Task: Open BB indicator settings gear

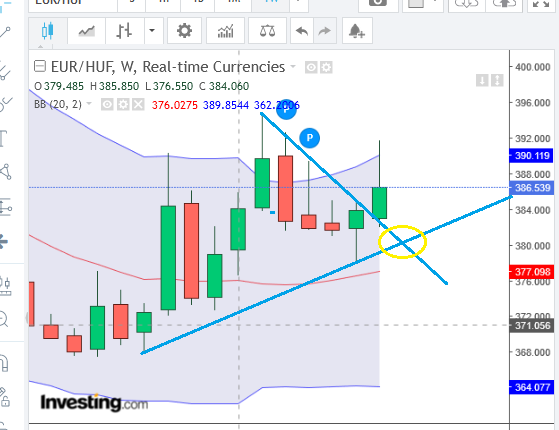Action: point(123,105)
